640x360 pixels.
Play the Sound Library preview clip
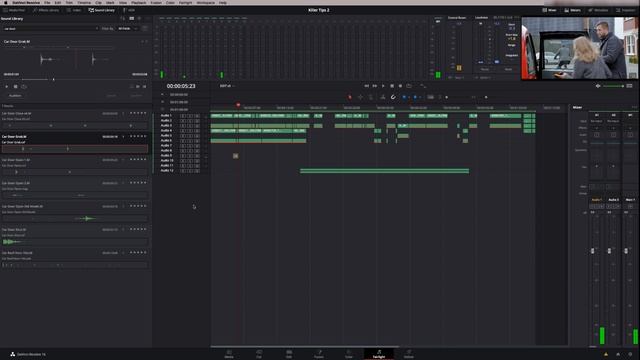7,87
